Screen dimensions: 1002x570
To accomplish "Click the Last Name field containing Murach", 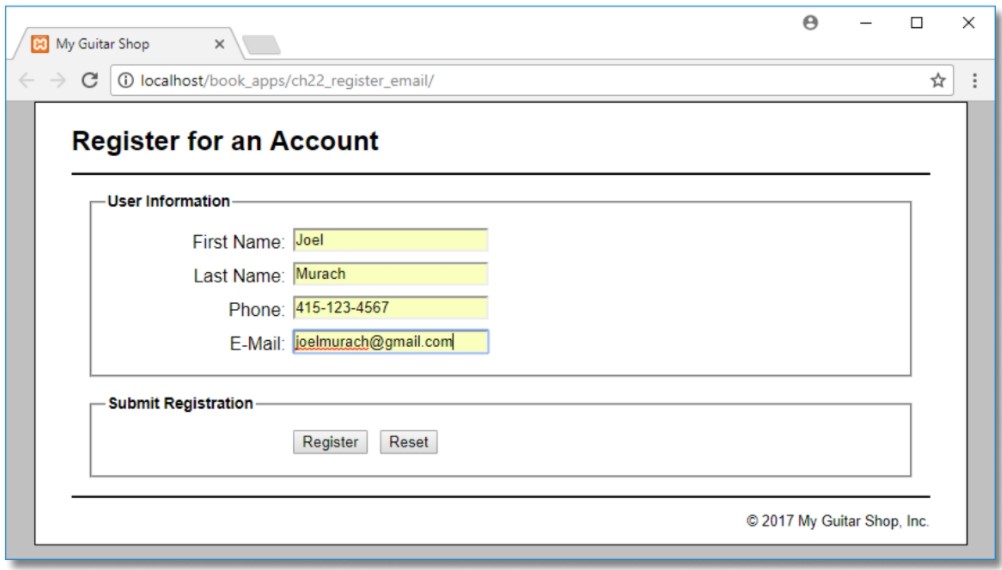I will coord(390,274).
